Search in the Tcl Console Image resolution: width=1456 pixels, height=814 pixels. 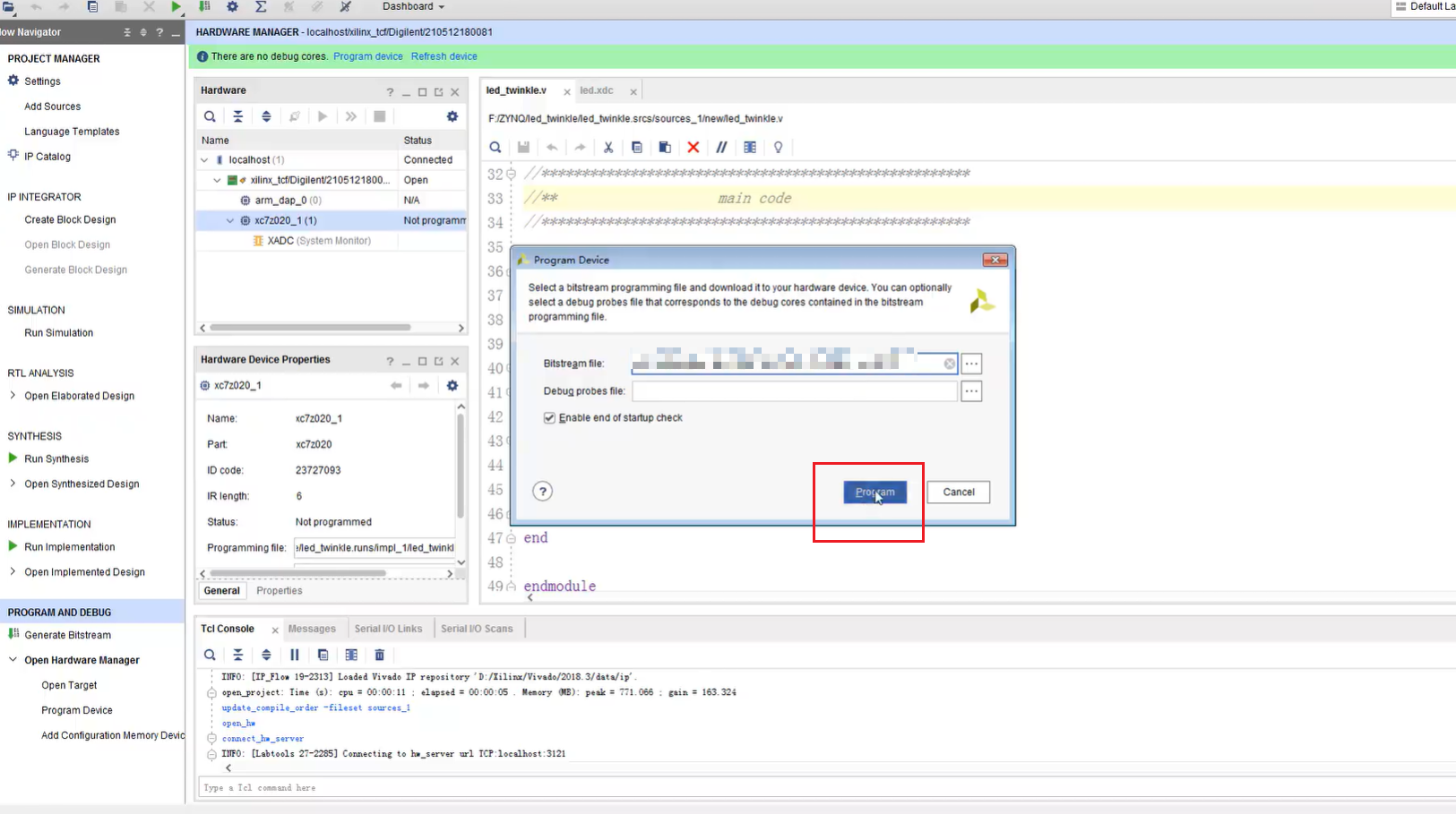click(210, 655)
